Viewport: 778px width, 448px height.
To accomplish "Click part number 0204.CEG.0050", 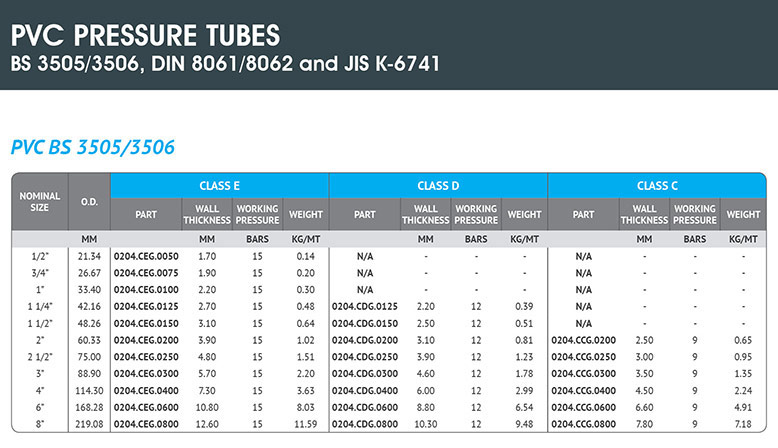I will pos(146,256).
